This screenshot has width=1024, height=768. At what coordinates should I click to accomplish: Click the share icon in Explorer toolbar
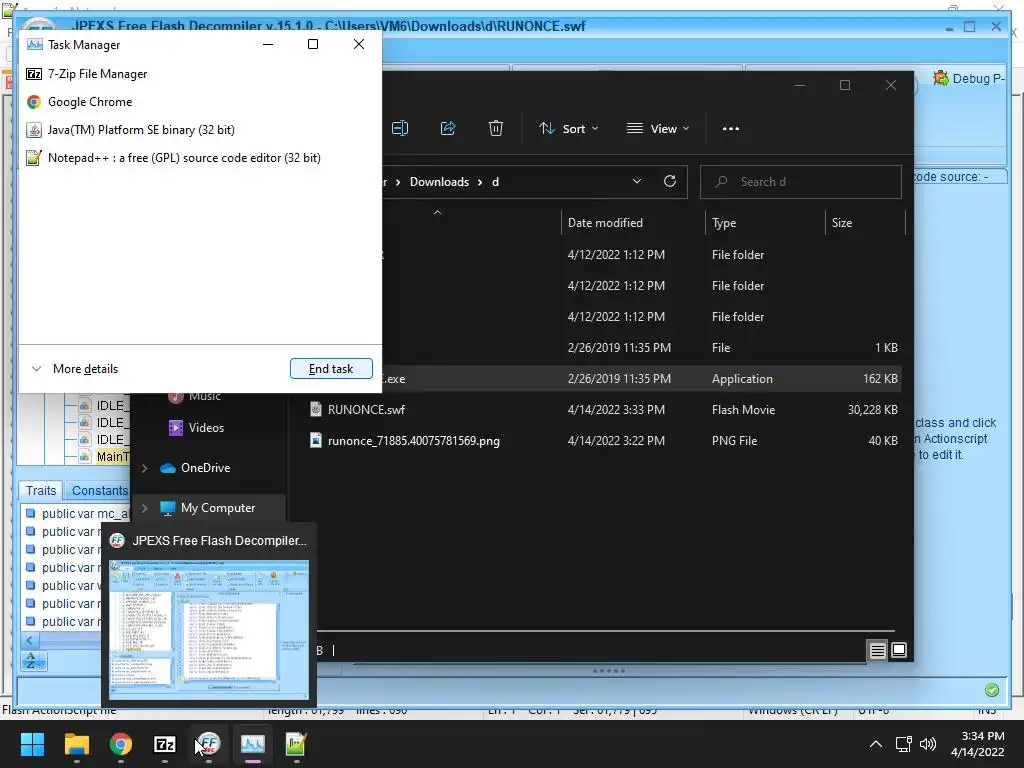click(x=448, y=129)
